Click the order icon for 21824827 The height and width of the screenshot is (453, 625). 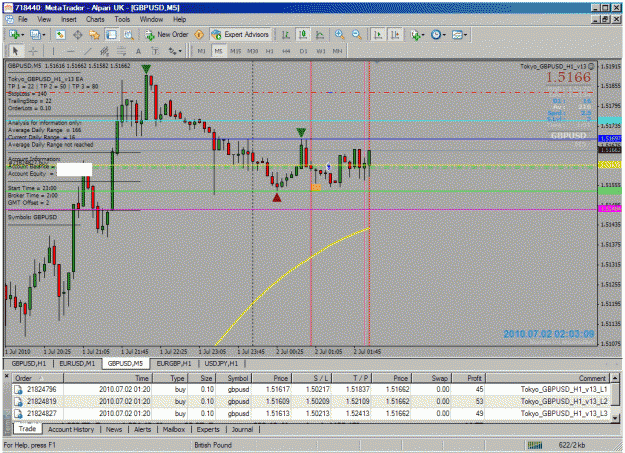(x=18, y=414)
